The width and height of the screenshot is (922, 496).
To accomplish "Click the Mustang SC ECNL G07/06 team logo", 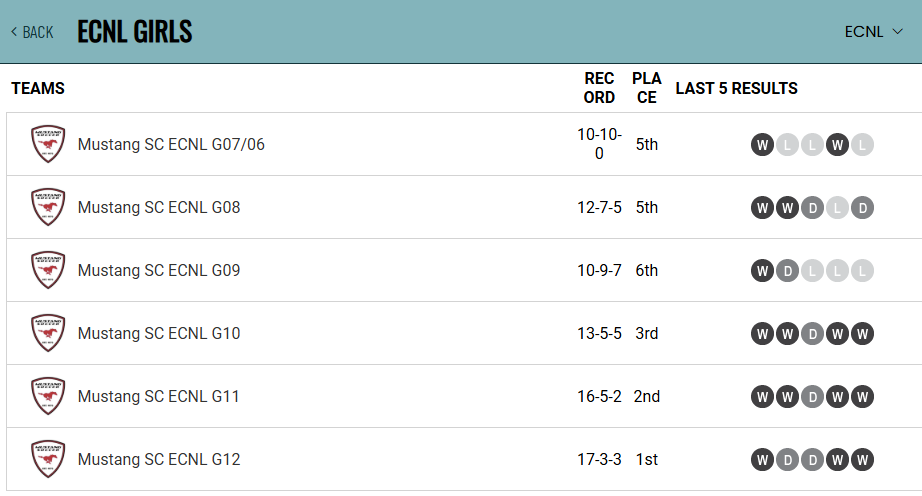I will point(48,144).
